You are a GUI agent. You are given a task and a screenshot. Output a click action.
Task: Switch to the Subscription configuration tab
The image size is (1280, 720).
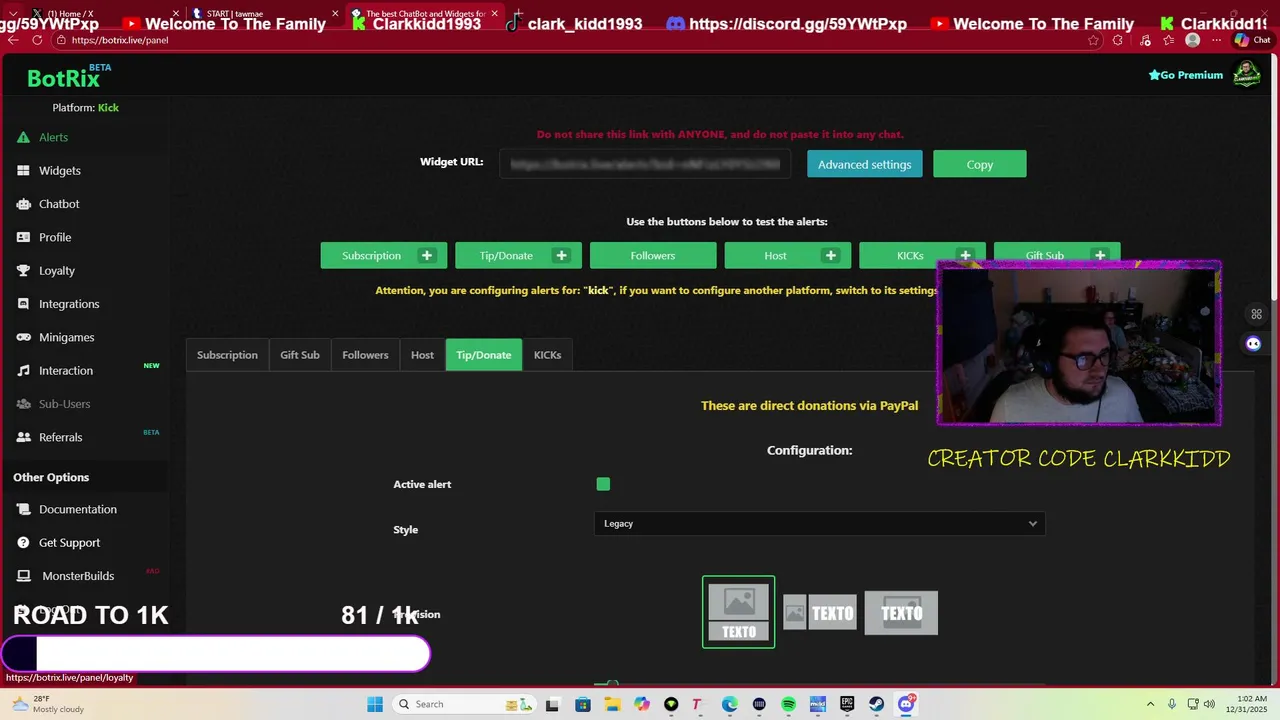tap(227, 355)
